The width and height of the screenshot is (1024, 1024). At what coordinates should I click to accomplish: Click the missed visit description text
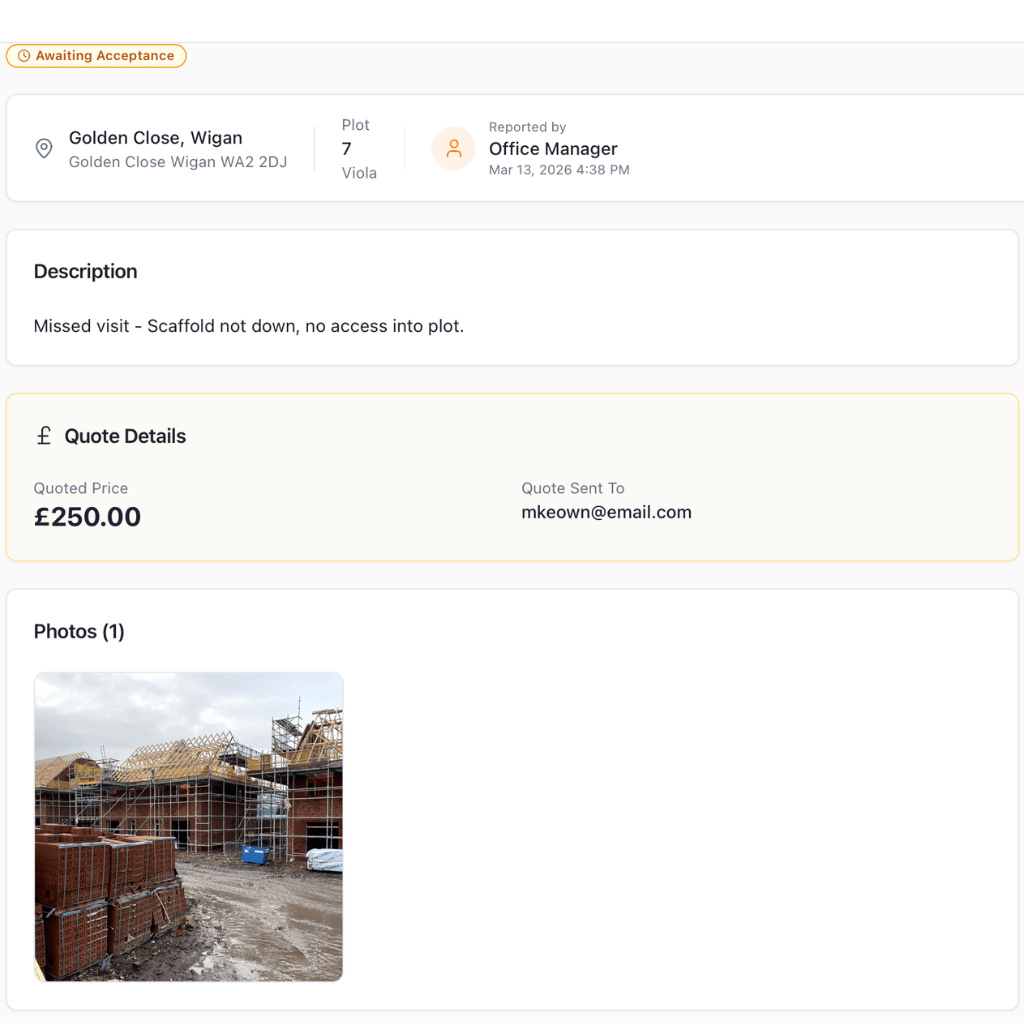(x=249, y=326)
